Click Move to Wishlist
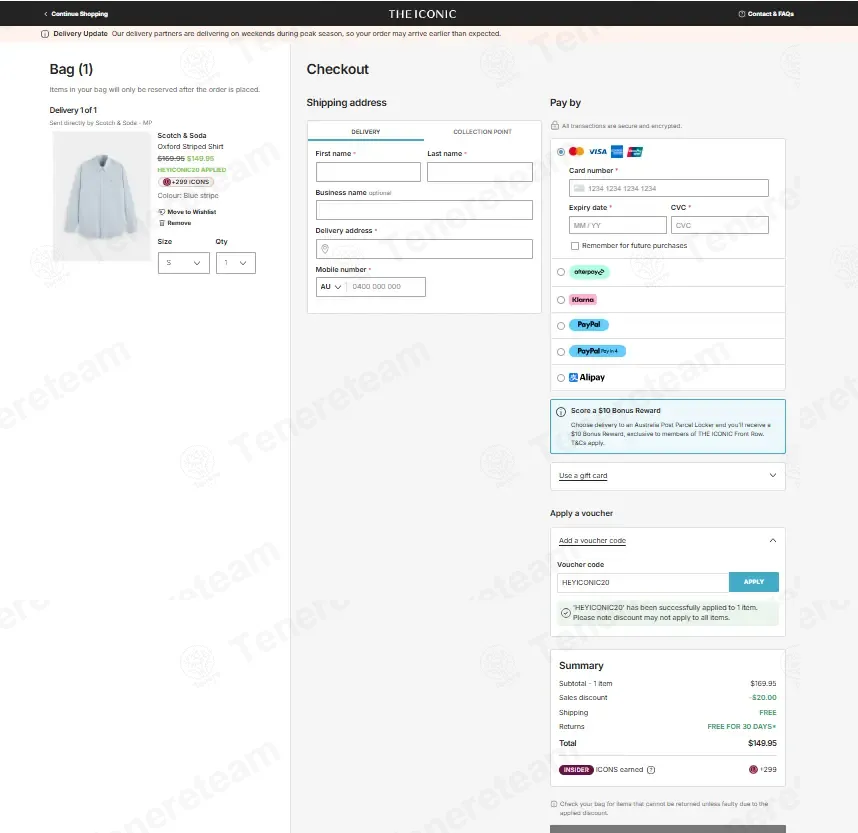858x833 pixels. coord(192,212)
